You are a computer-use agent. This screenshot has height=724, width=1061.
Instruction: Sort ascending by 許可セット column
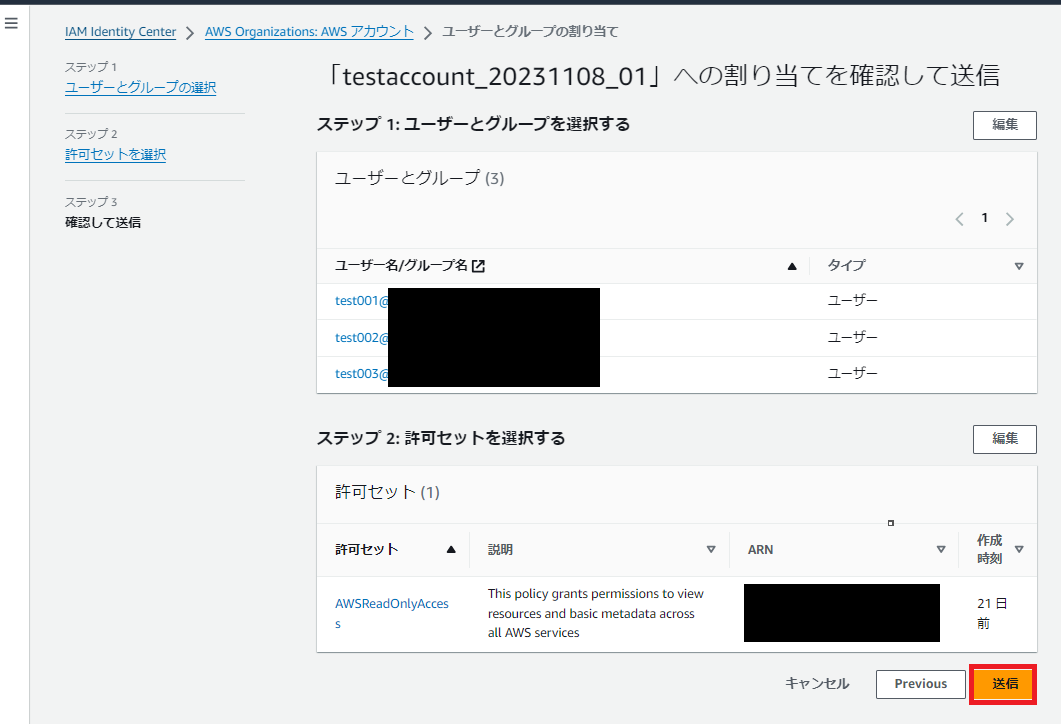coord(451,549)
